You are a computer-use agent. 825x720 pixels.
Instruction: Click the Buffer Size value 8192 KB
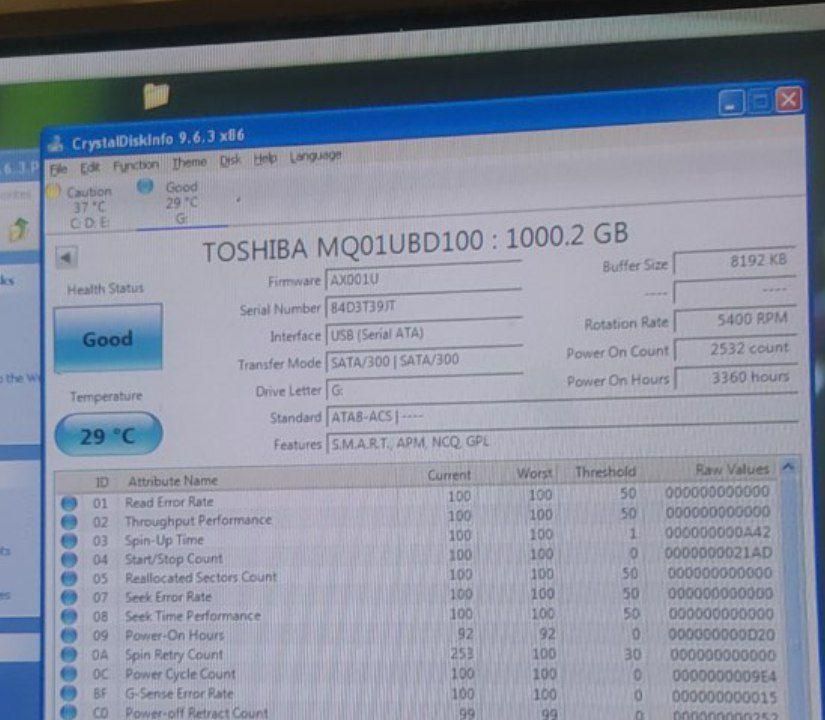[735, 261]
